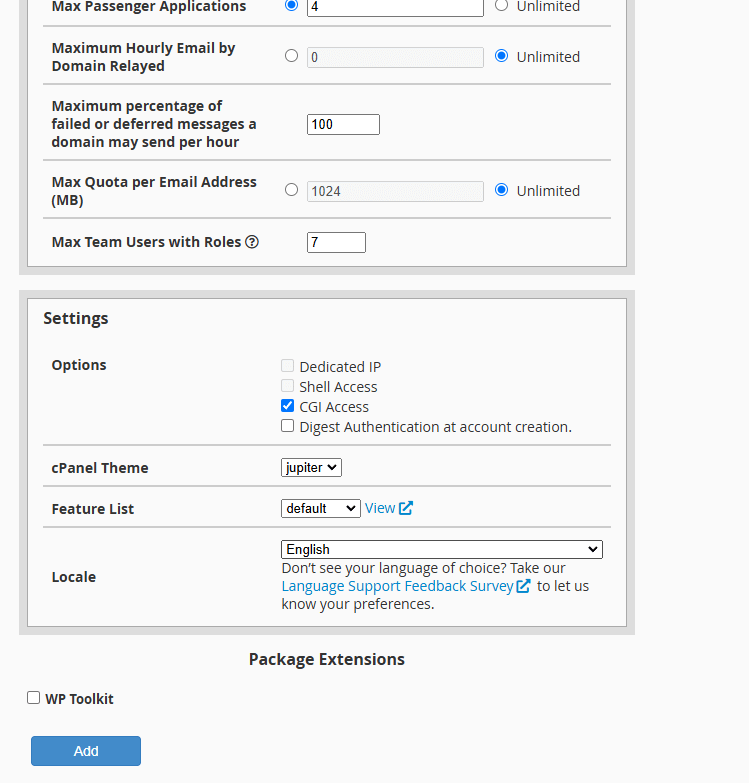The image size is (749, 783).
Task: Click the Max Team Users with Roles field
Action: coord(337,242)
